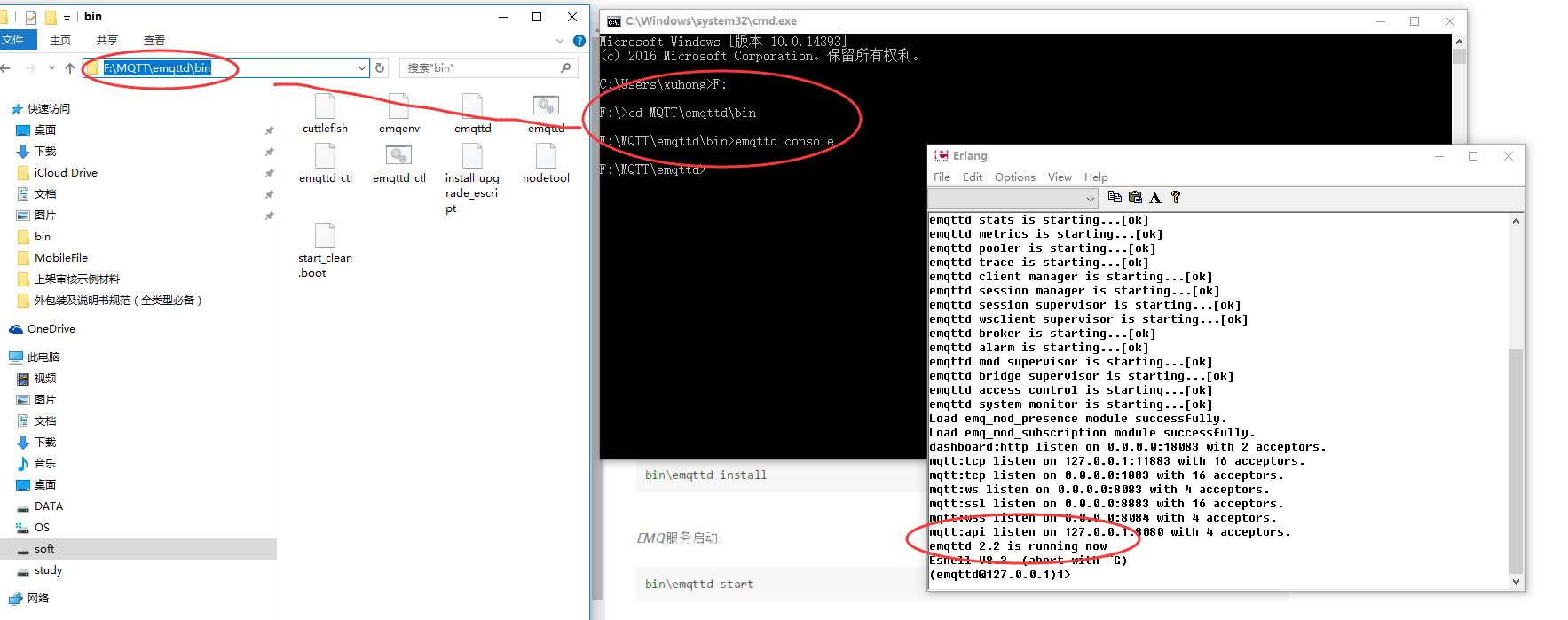Viewport: 1568px width, 620px height.
Task: Open the Help menu in Erlang
Action: tap(1096, 177)
